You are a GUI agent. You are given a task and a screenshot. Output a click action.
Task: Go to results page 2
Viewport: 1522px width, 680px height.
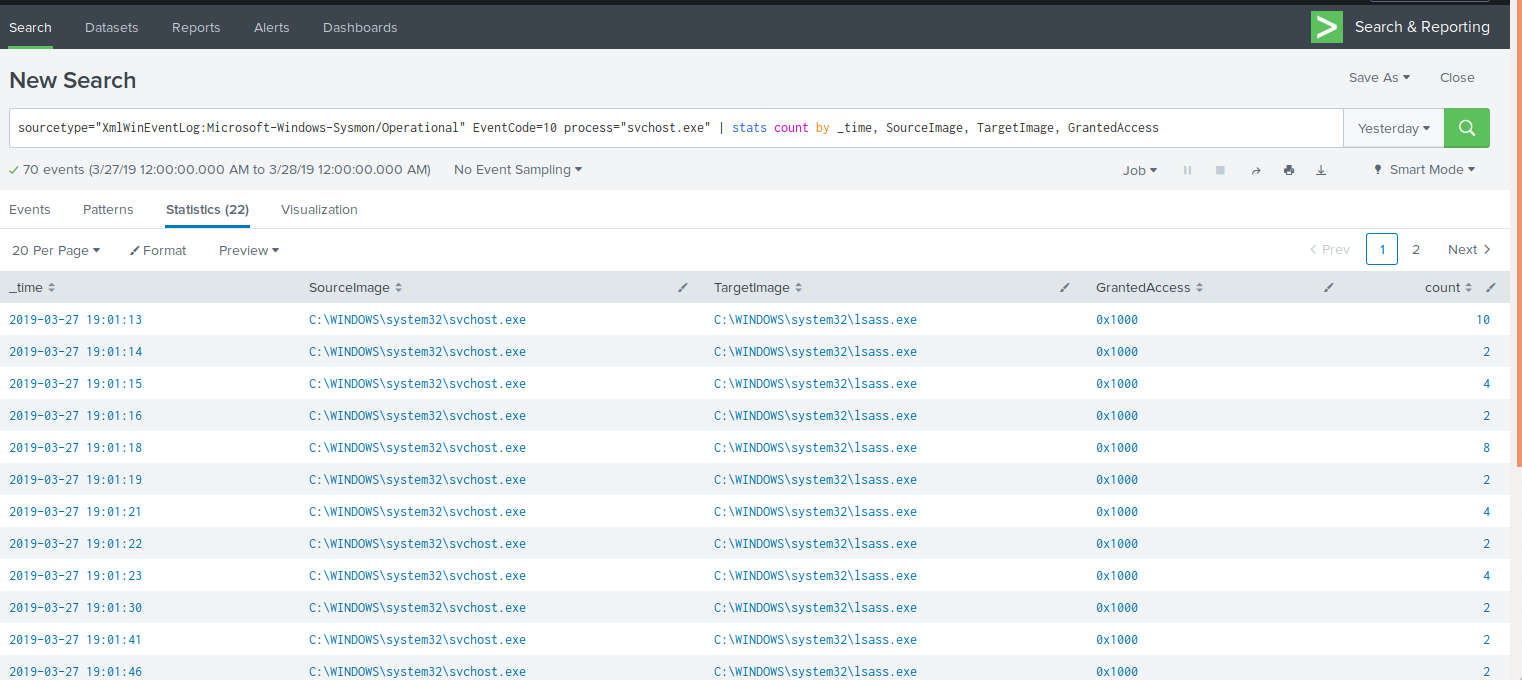tap(1416, 250)
